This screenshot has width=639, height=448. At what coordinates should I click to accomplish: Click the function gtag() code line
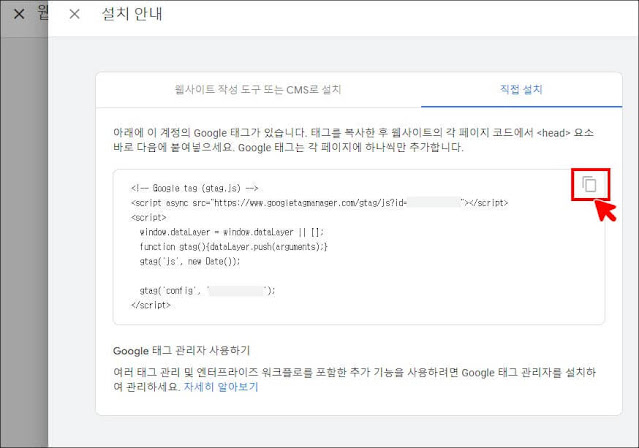233,247
